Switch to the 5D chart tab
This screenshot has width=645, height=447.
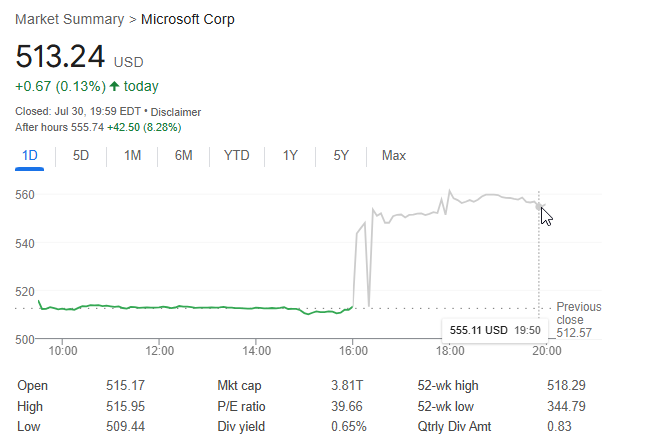coord(81,156)
